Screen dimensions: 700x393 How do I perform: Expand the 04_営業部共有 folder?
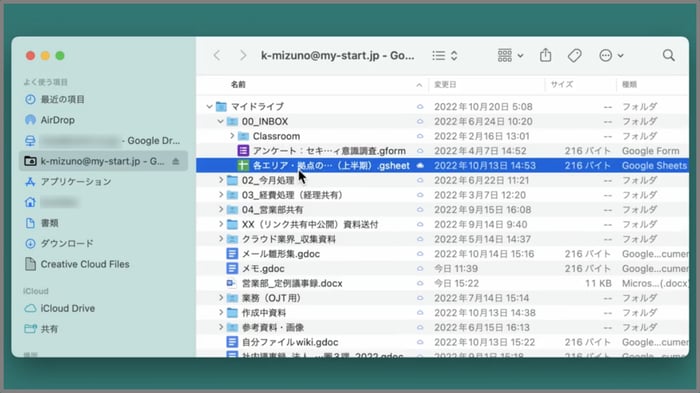click(x=221, y=209)
